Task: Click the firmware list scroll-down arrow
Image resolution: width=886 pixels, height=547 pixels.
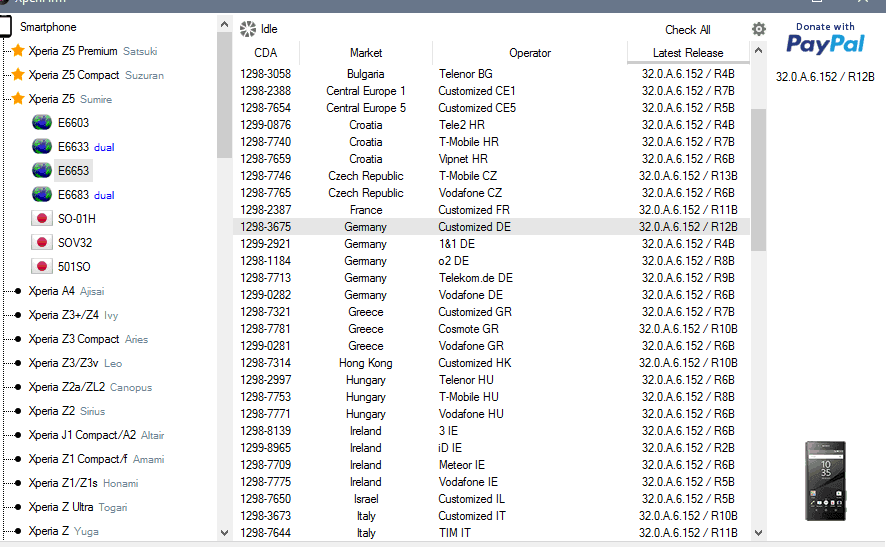Action: (758, 532)
